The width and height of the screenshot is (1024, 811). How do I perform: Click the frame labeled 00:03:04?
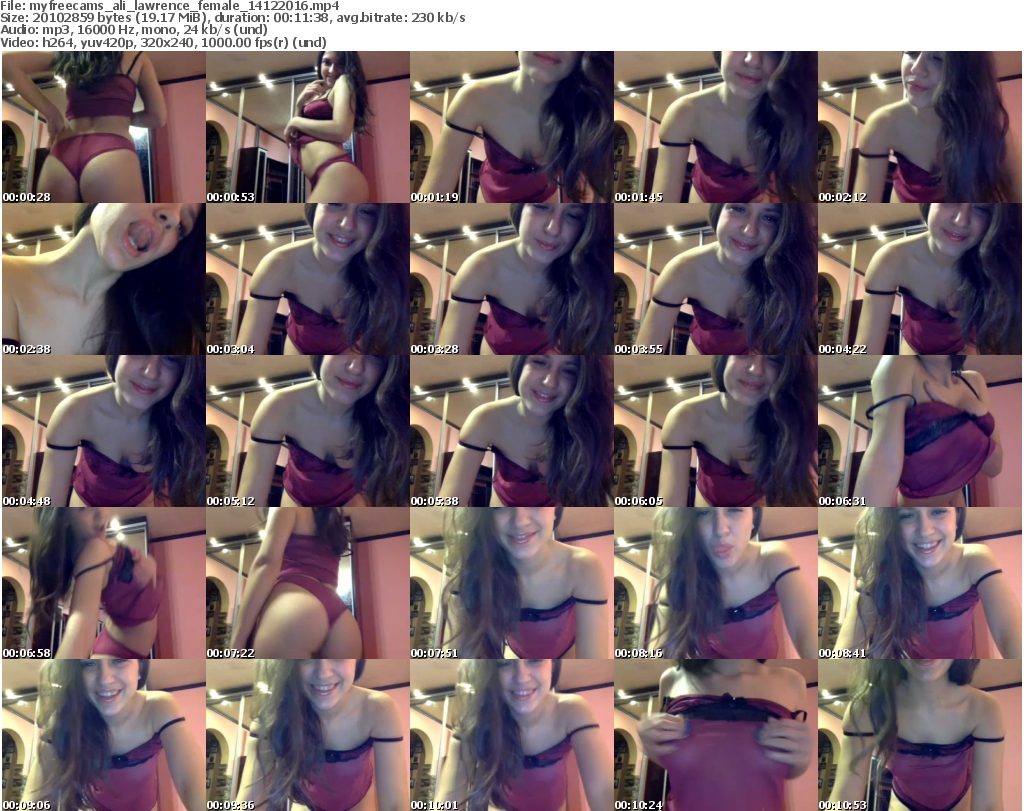pos(308,279)
